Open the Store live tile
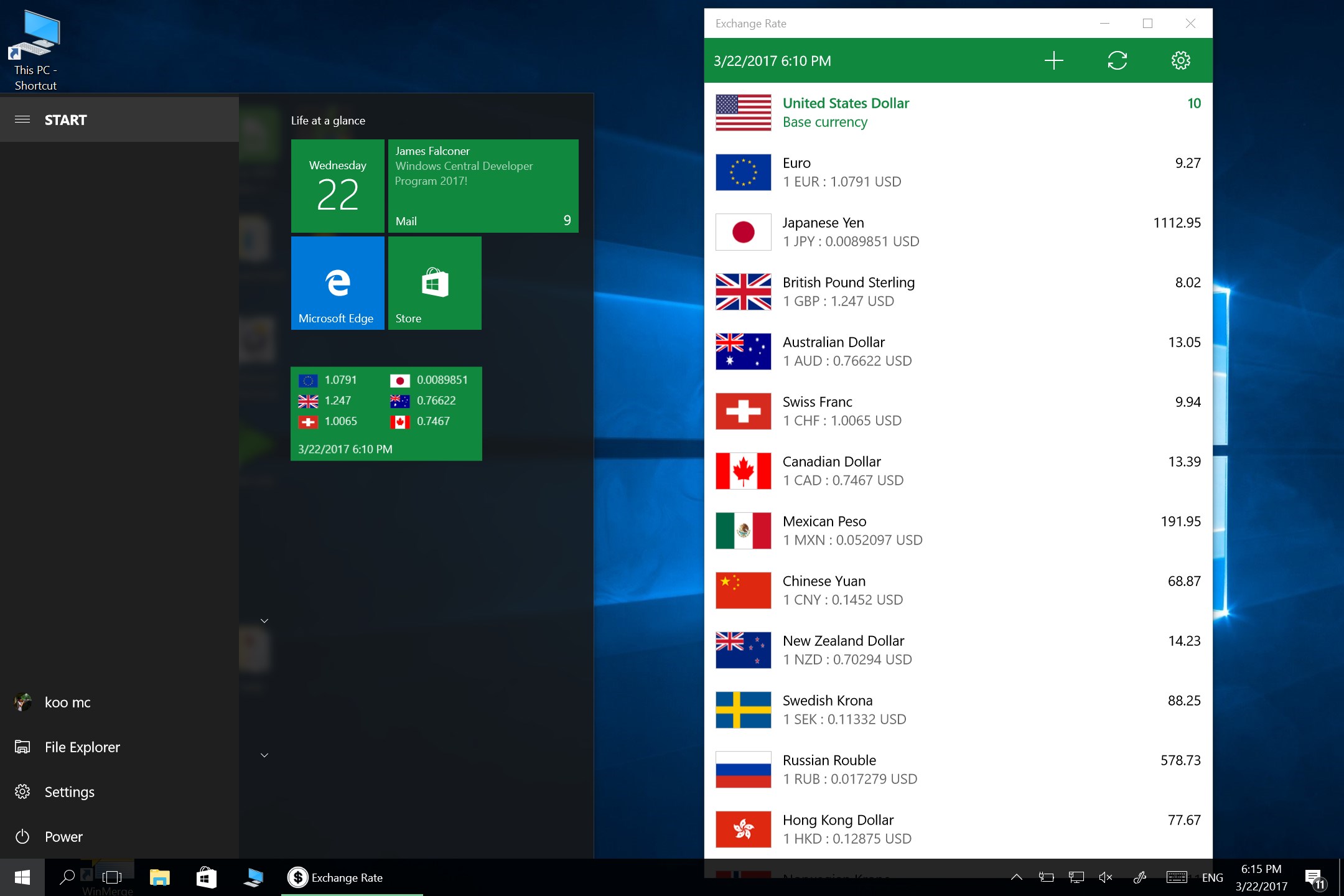 [434, 283]
